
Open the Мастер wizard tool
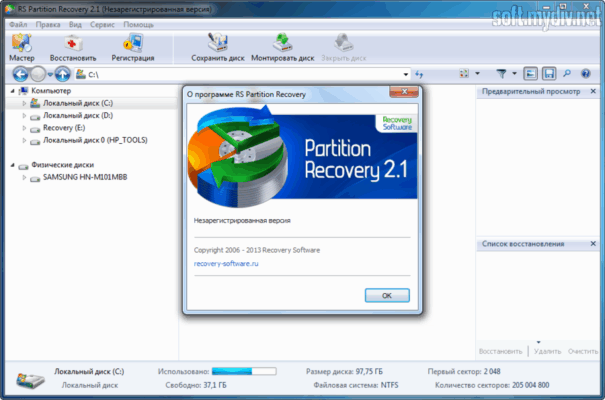(x=22, y=47)
